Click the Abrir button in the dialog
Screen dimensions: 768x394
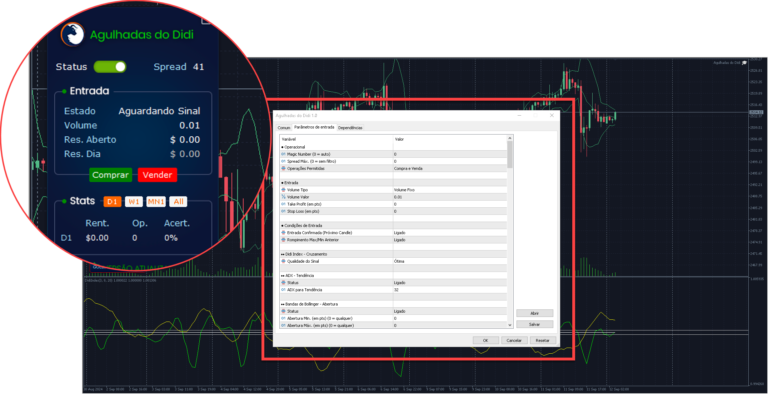pyautogui.click(x=534, y=313)
